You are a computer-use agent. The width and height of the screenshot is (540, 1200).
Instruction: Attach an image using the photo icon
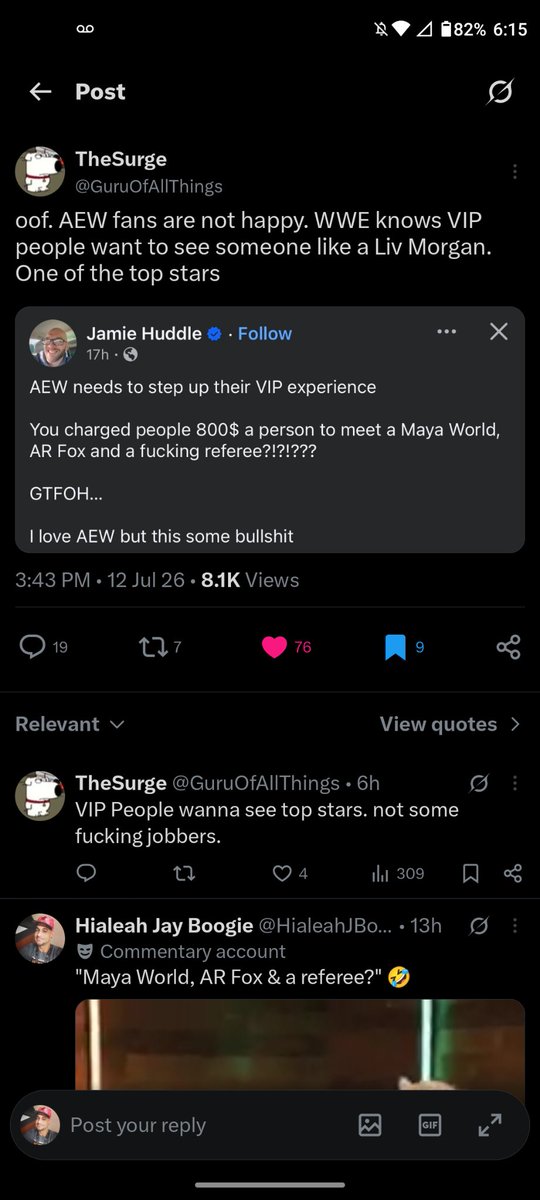coord(370,1125)
